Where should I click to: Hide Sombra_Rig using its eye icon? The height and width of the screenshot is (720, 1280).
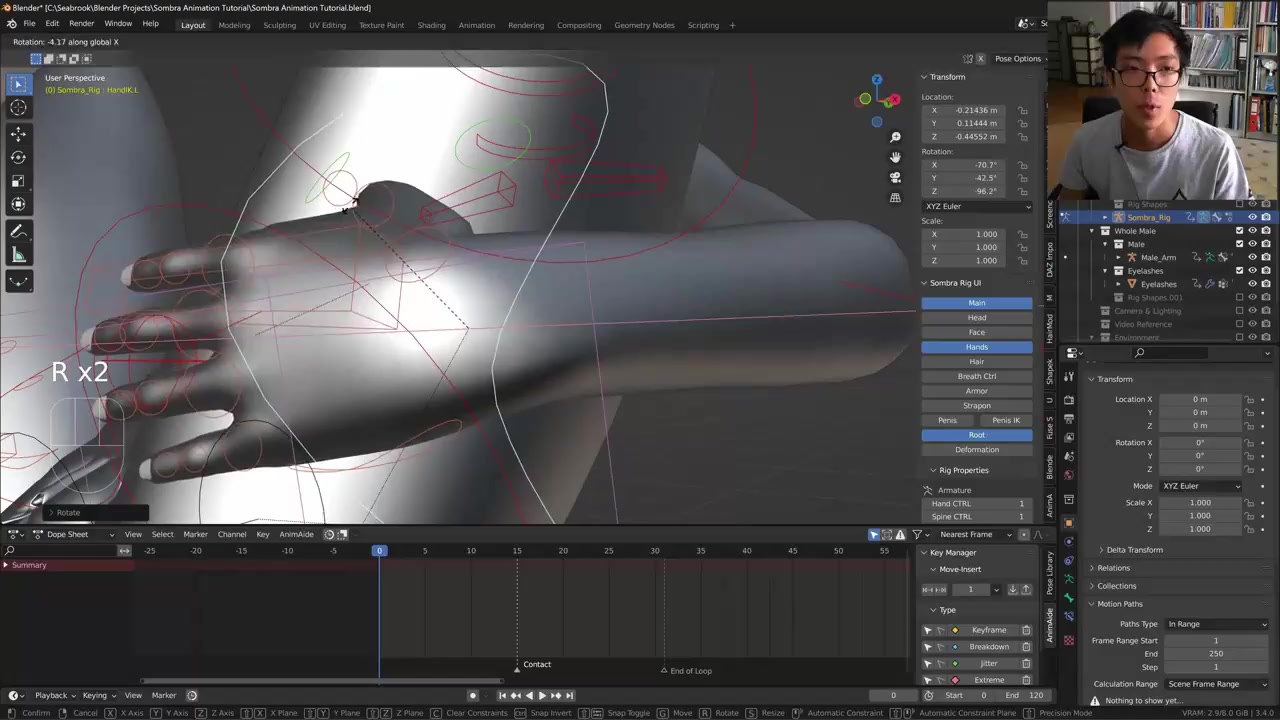(1252, 217)
